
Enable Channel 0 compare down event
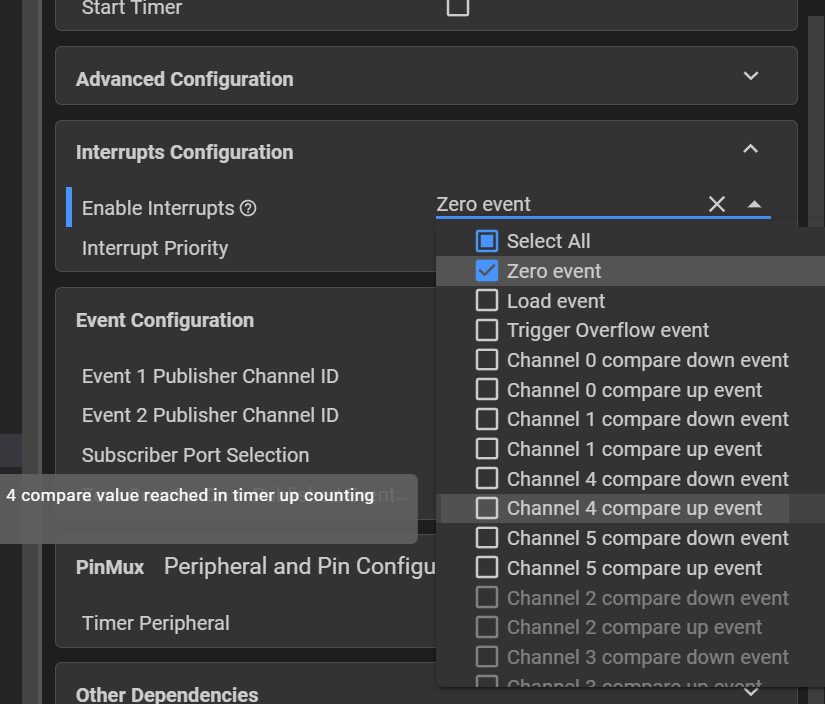click(x=487, y=360)
